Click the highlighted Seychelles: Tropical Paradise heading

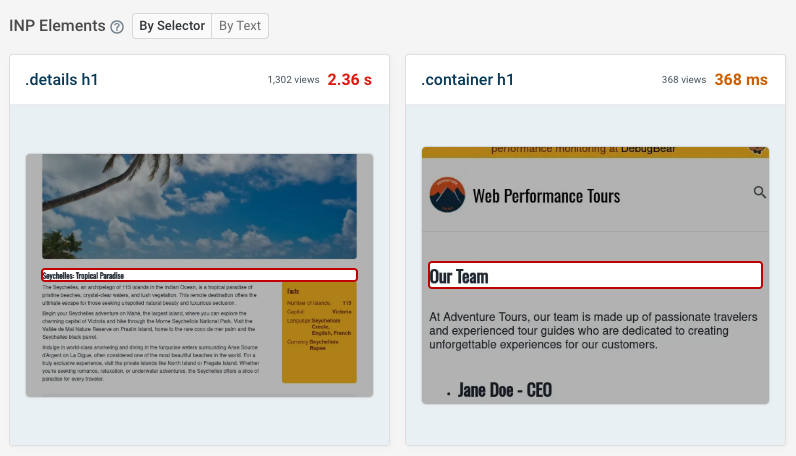[199, 275]
